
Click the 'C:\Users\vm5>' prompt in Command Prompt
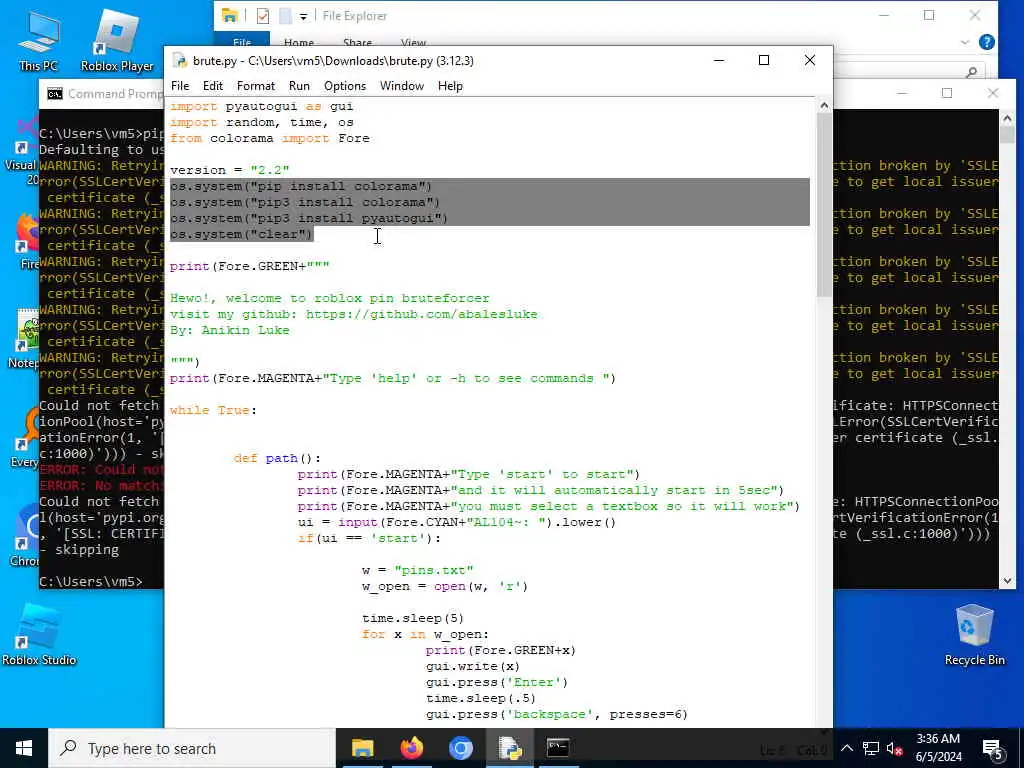[x=91, y=581]
